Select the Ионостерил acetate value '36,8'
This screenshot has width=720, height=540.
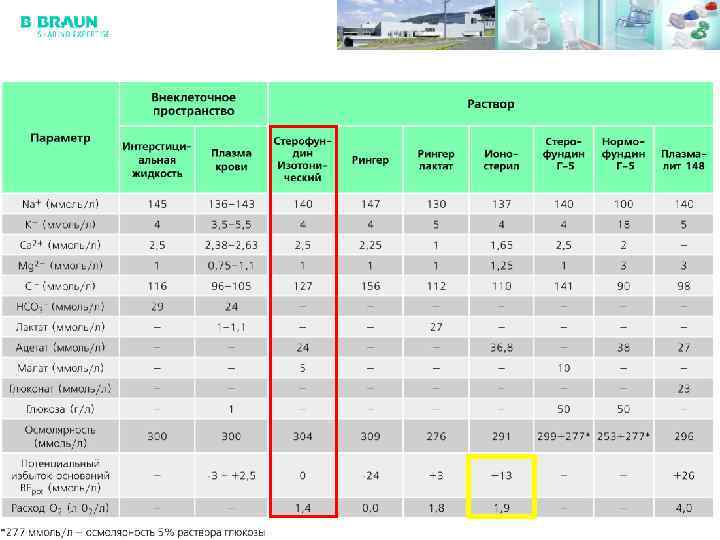click(501, 348)
